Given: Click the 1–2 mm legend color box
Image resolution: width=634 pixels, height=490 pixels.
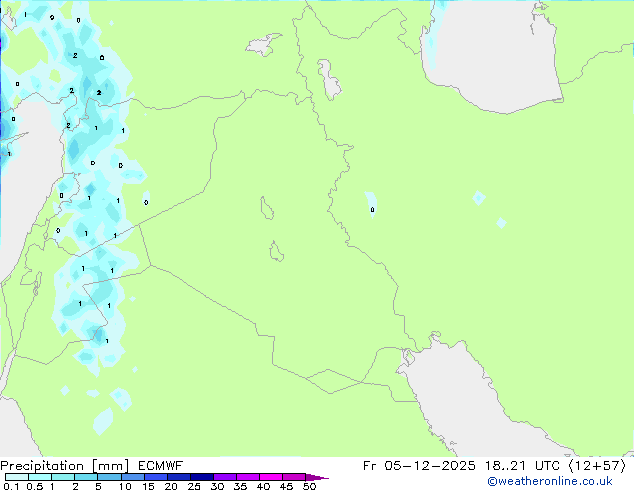Looking at the screenshot, I should [x=63, y=477].
